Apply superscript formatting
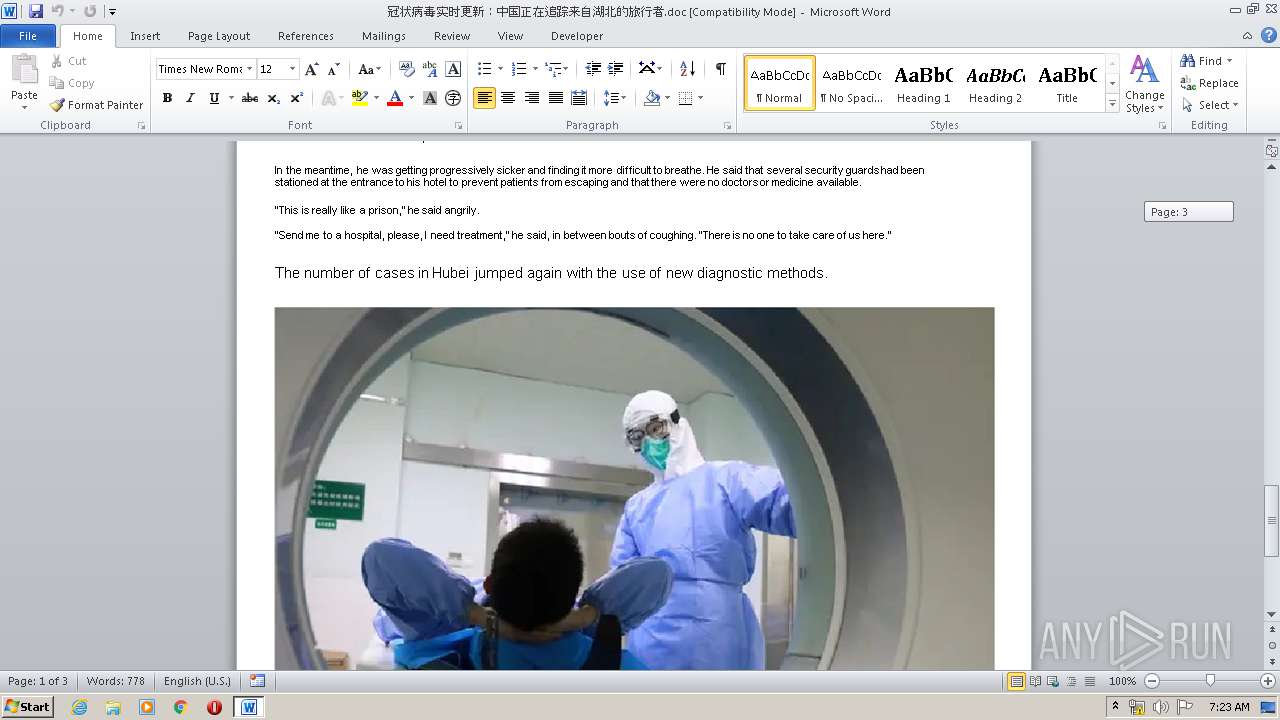 [x=297, y=98]
